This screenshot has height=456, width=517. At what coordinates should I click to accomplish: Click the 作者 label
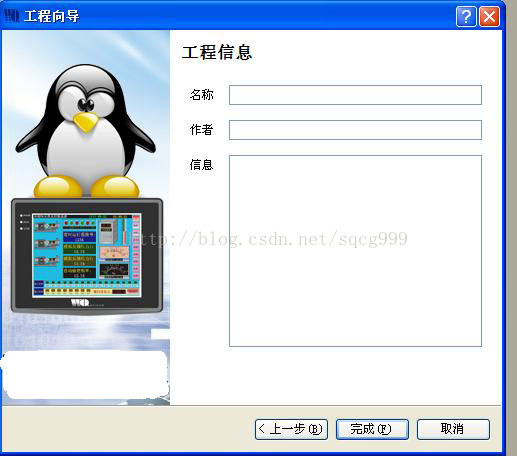(x=201, y=130)
